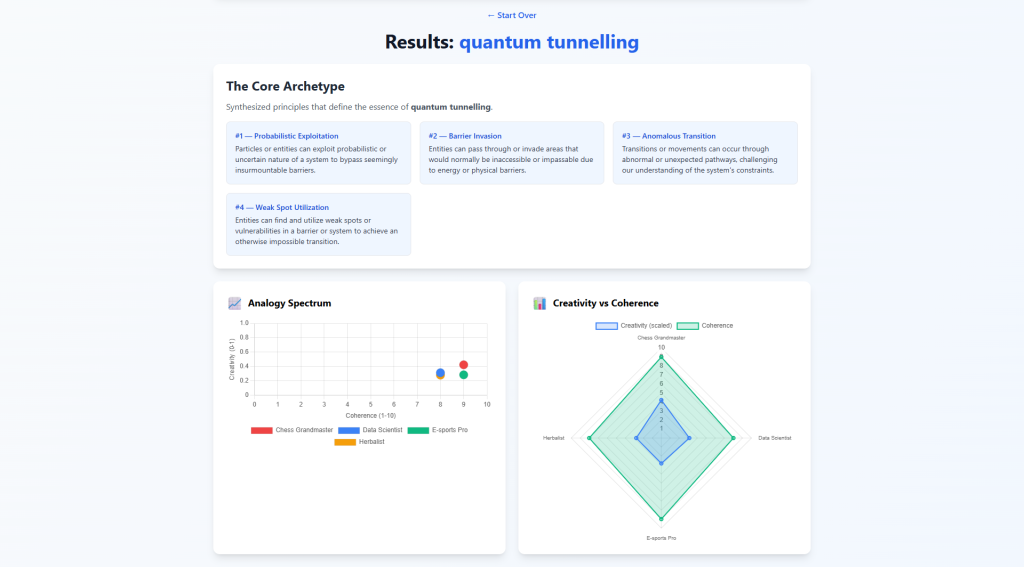Screen dimensions: 1024x567
Task: Toggle the E-sports Pro legend entry
Action: coord(438,430)
